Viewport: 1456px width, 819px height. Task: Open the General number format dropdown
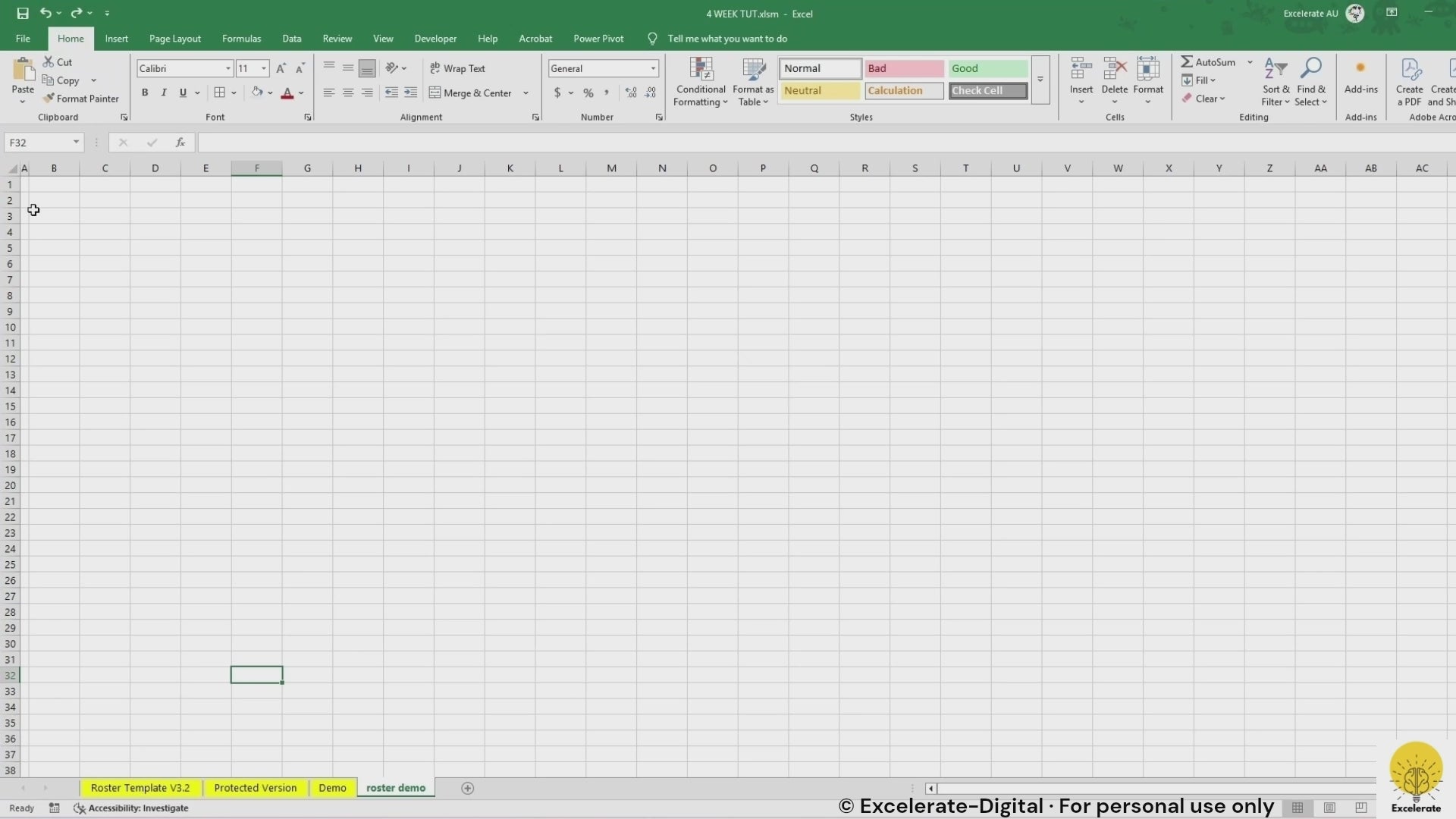click(652, 68)
